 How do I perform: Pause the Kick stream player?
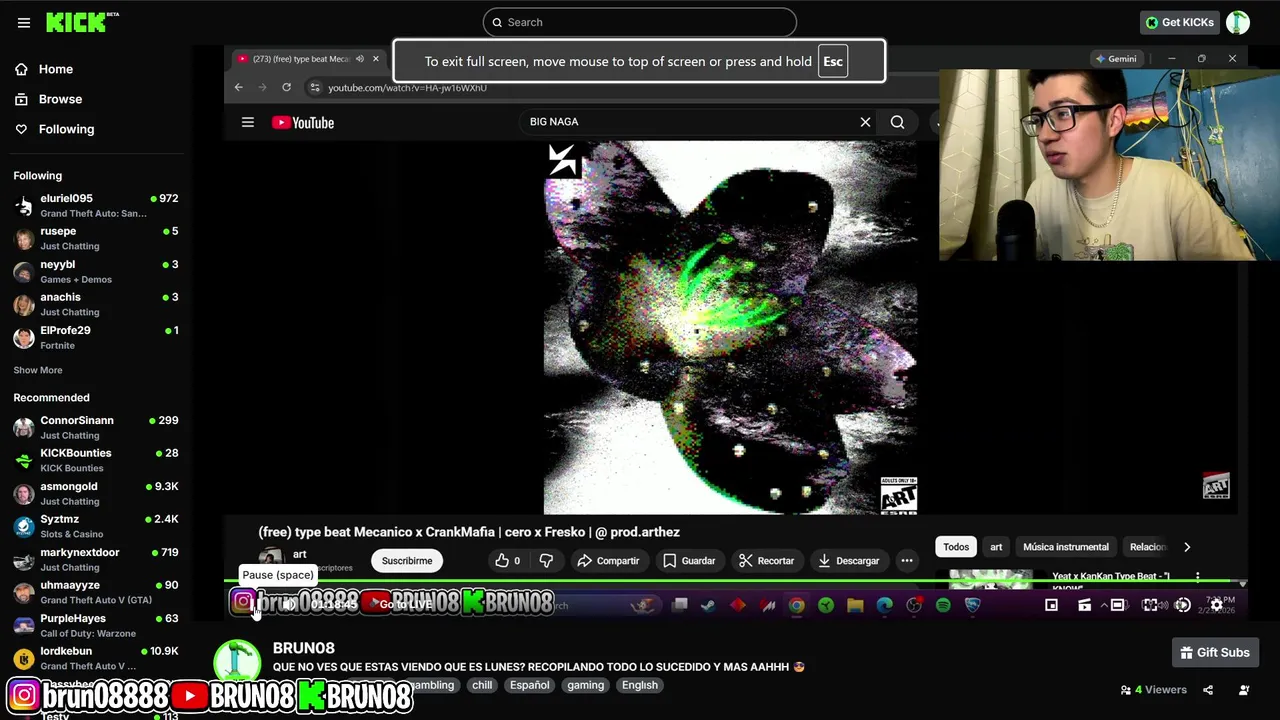pos(254,604)
